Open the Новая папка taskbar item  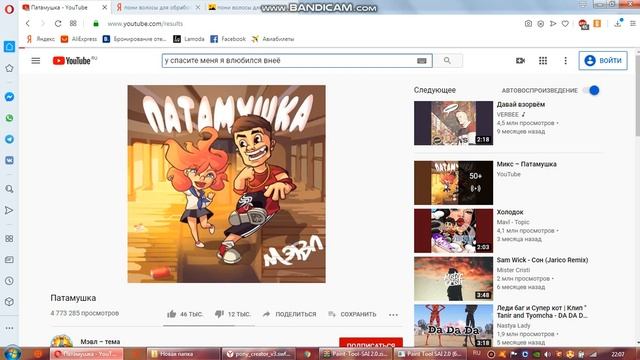(x=184, y=354)
